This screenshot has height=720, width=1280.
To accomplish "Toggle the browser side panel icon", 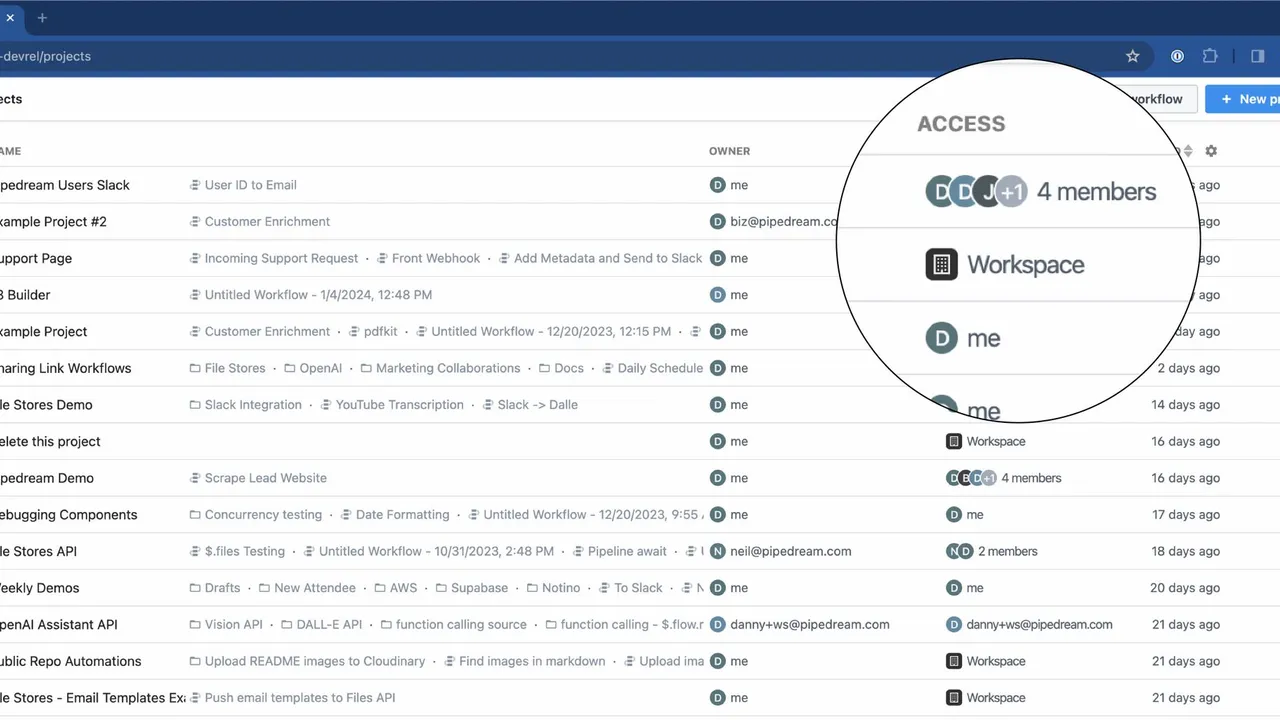I will click(x=1257, y=56).
